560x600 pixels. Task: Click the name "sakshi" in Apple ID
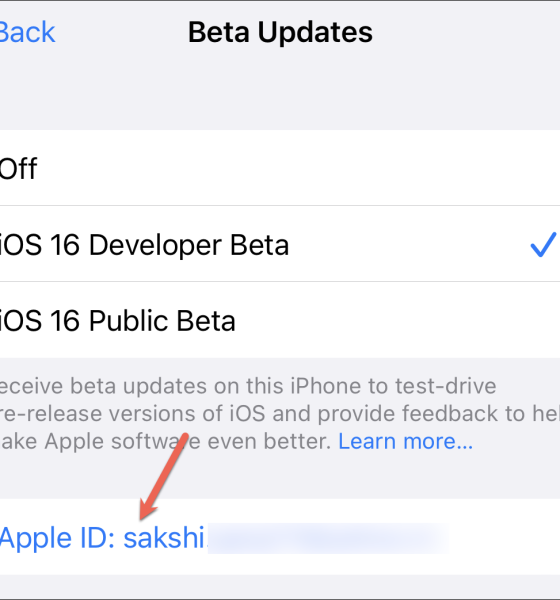[x=164, y=538]
